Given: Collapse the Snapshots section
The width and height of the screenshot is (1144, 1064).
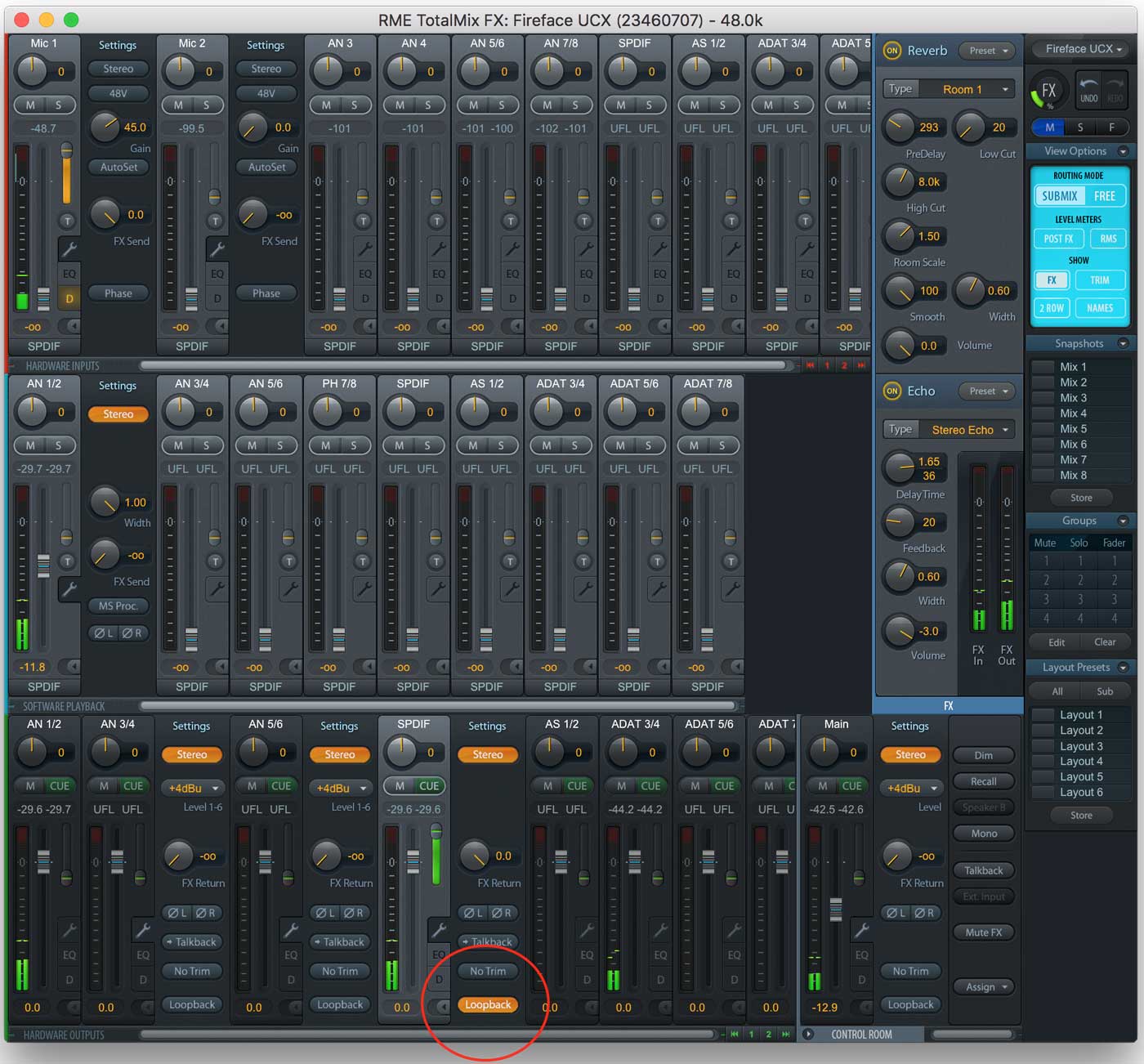Looking at the screenshot, I should 1123,344.
